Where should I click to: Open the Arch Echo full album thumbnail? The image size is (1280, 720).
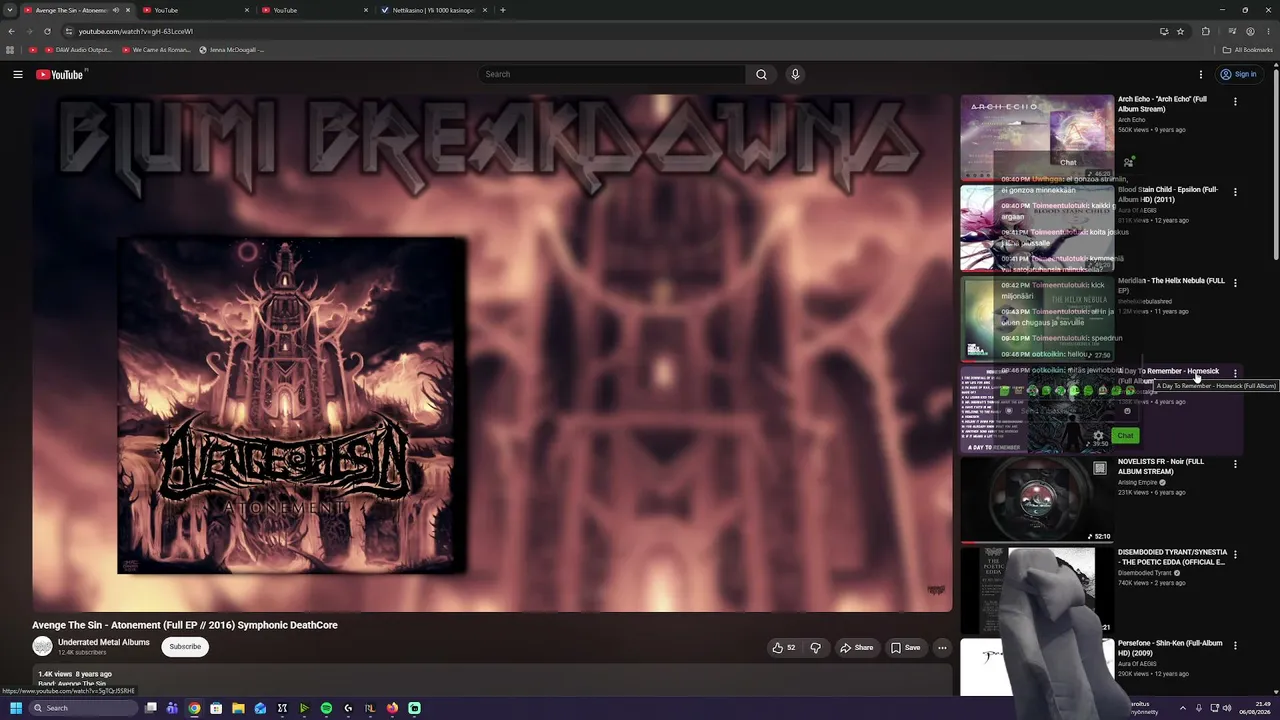1037,138
